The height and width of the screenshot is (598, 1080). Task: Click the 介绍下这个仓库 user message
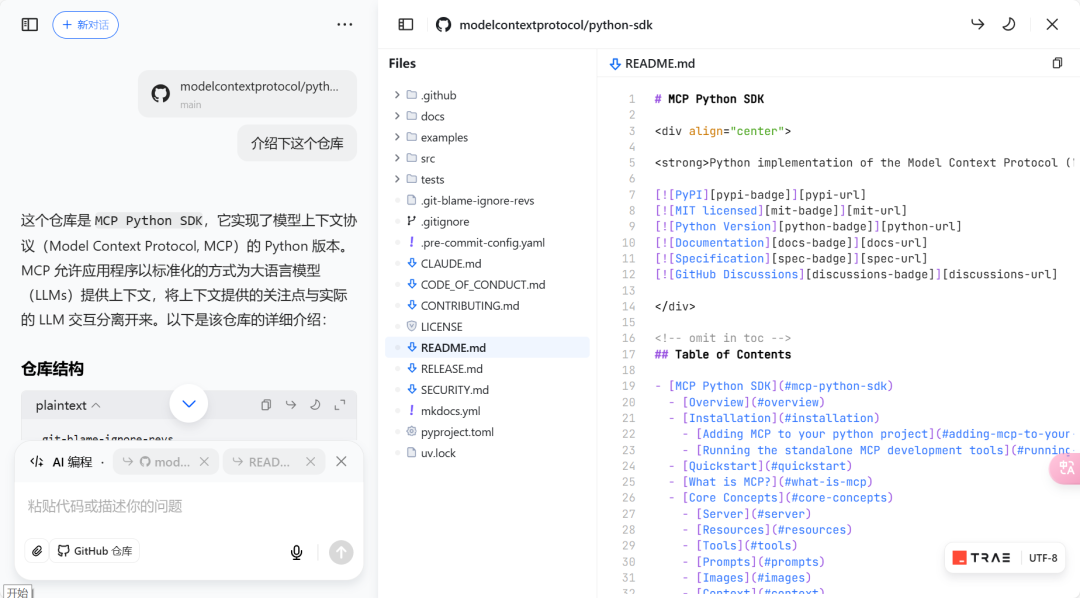297,143
